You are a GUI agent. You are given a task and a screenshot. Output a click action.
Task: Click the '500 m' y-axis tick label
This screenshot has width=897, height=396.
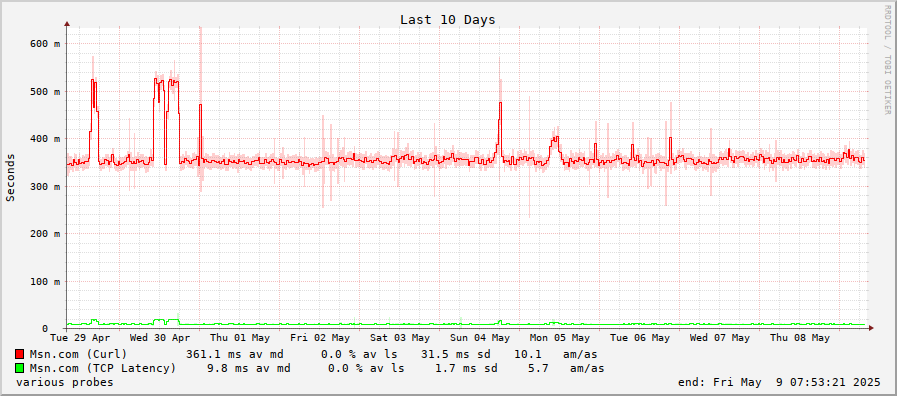[45, 91]
